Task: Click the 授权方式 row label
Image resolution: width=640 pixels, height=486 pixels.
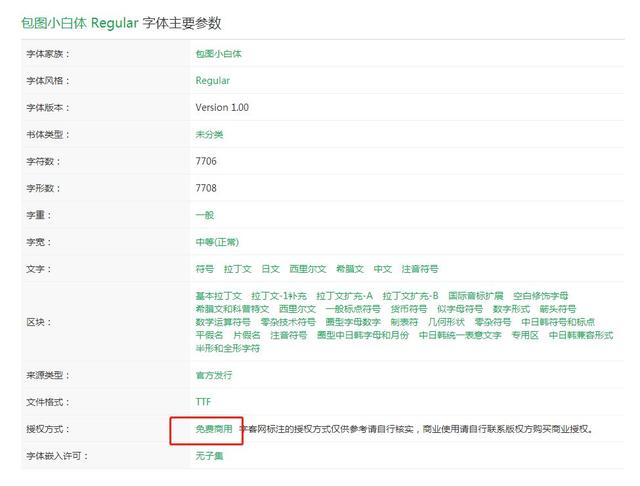Action: tap(48, 429)
